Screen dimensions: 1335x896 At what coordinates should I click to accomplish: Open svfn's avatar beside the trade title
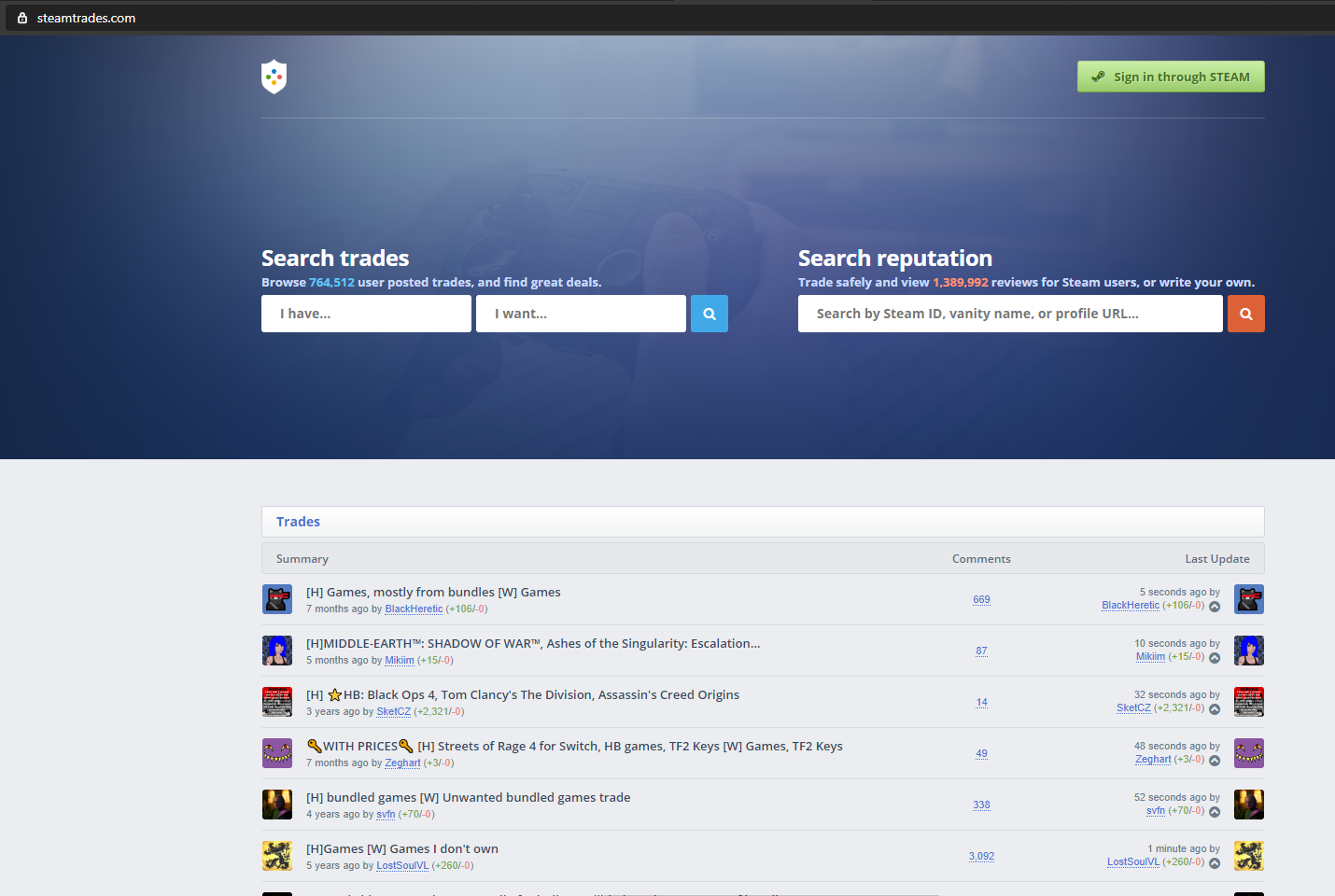(x=277, y=805)
